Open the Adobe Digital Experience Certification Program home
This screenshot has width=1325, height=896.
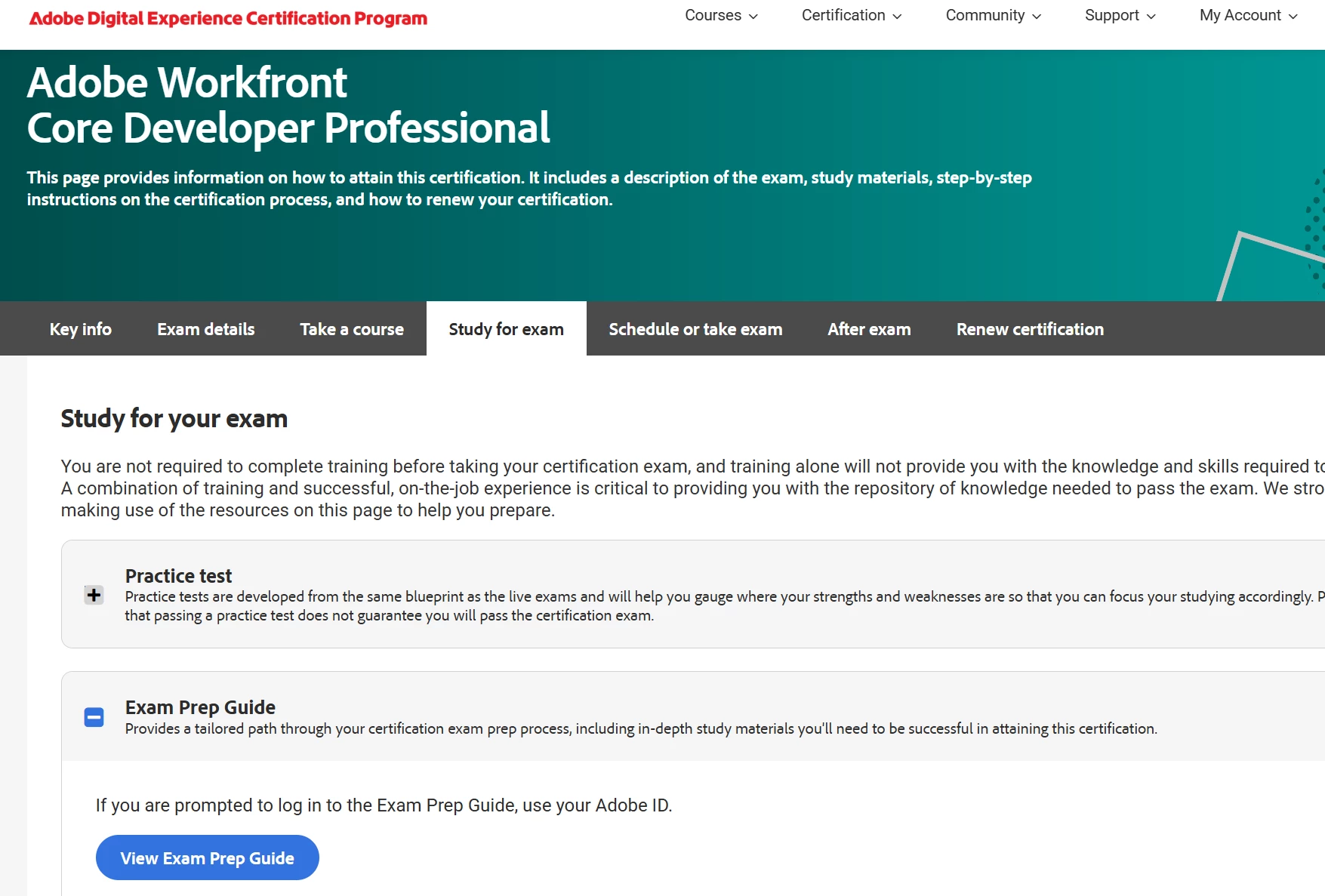228,18
